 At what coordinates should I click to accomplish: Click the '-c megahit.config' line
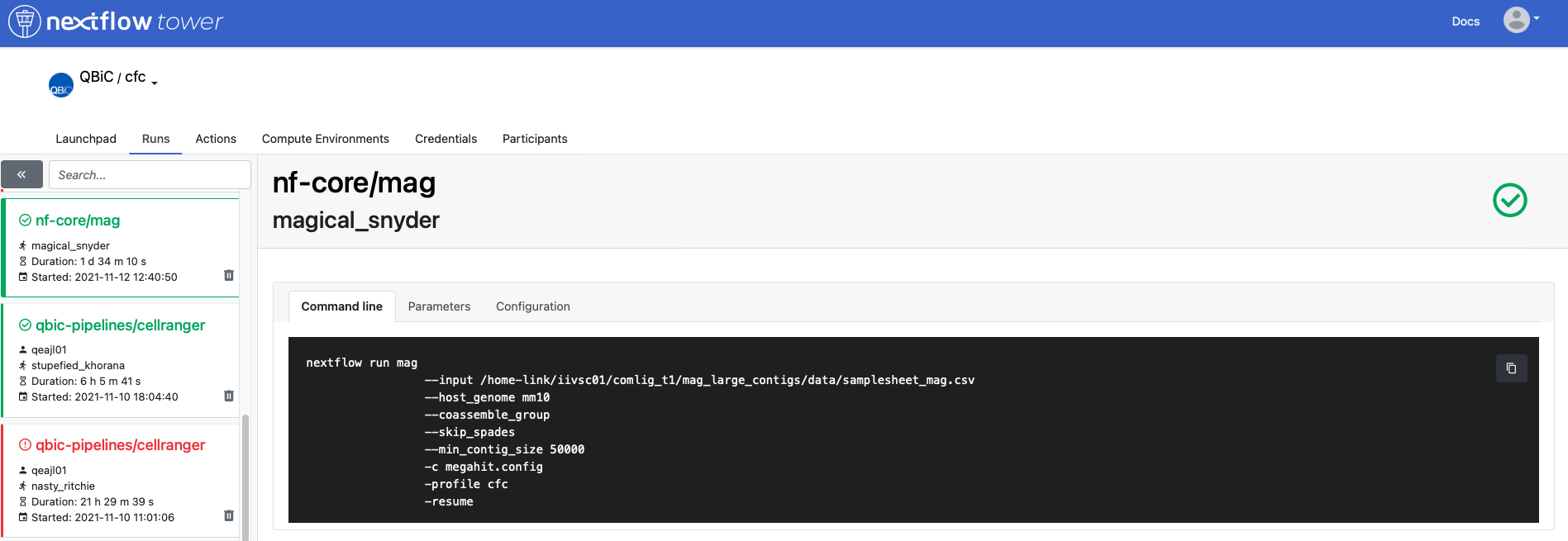click(484, 467)
